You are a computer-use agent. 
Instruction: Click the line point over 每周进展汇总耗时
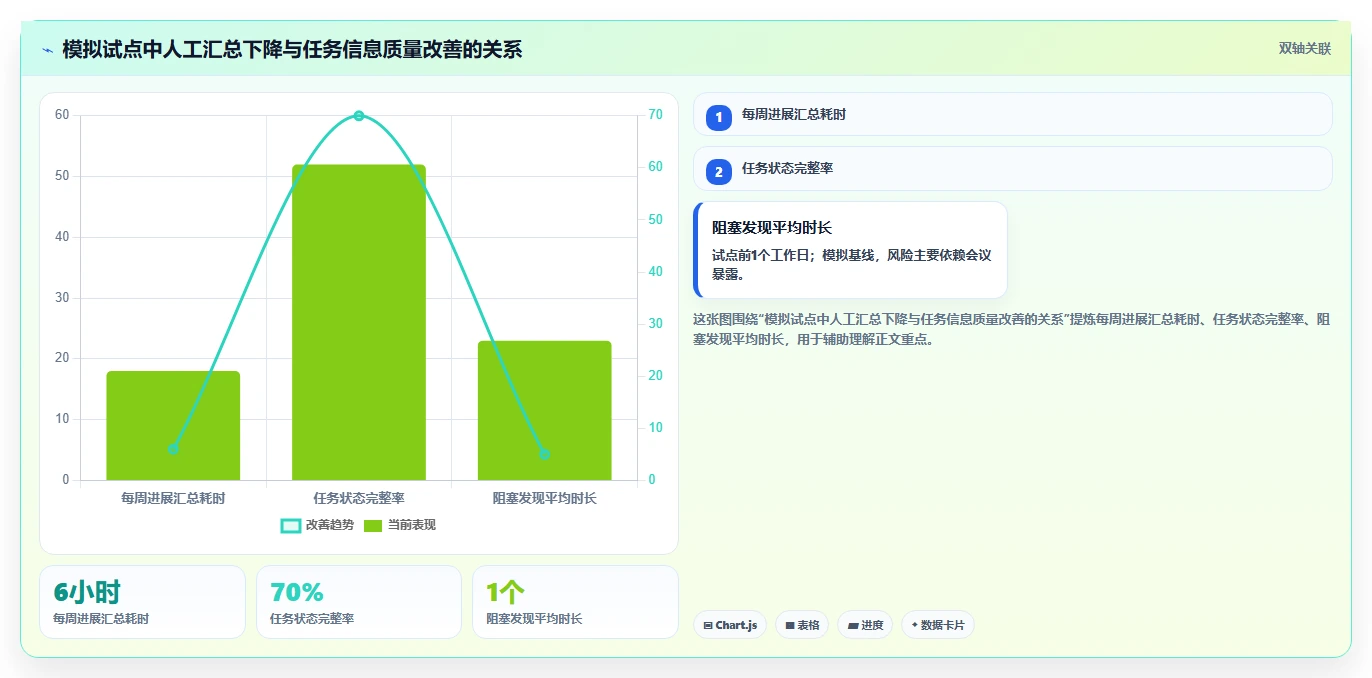173,449
